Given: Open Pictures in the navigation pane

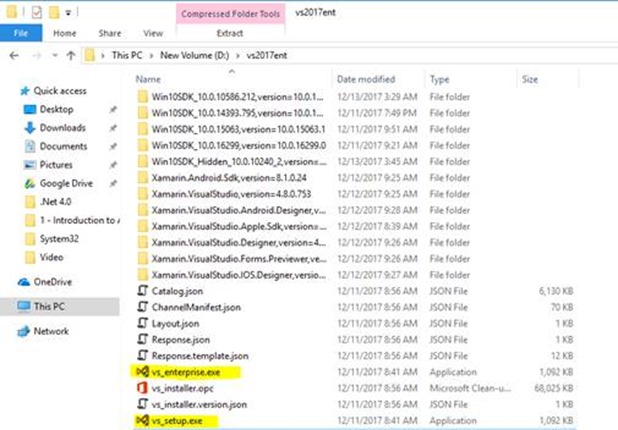Looking at the screenshot, I should click(x=56, y=165).
